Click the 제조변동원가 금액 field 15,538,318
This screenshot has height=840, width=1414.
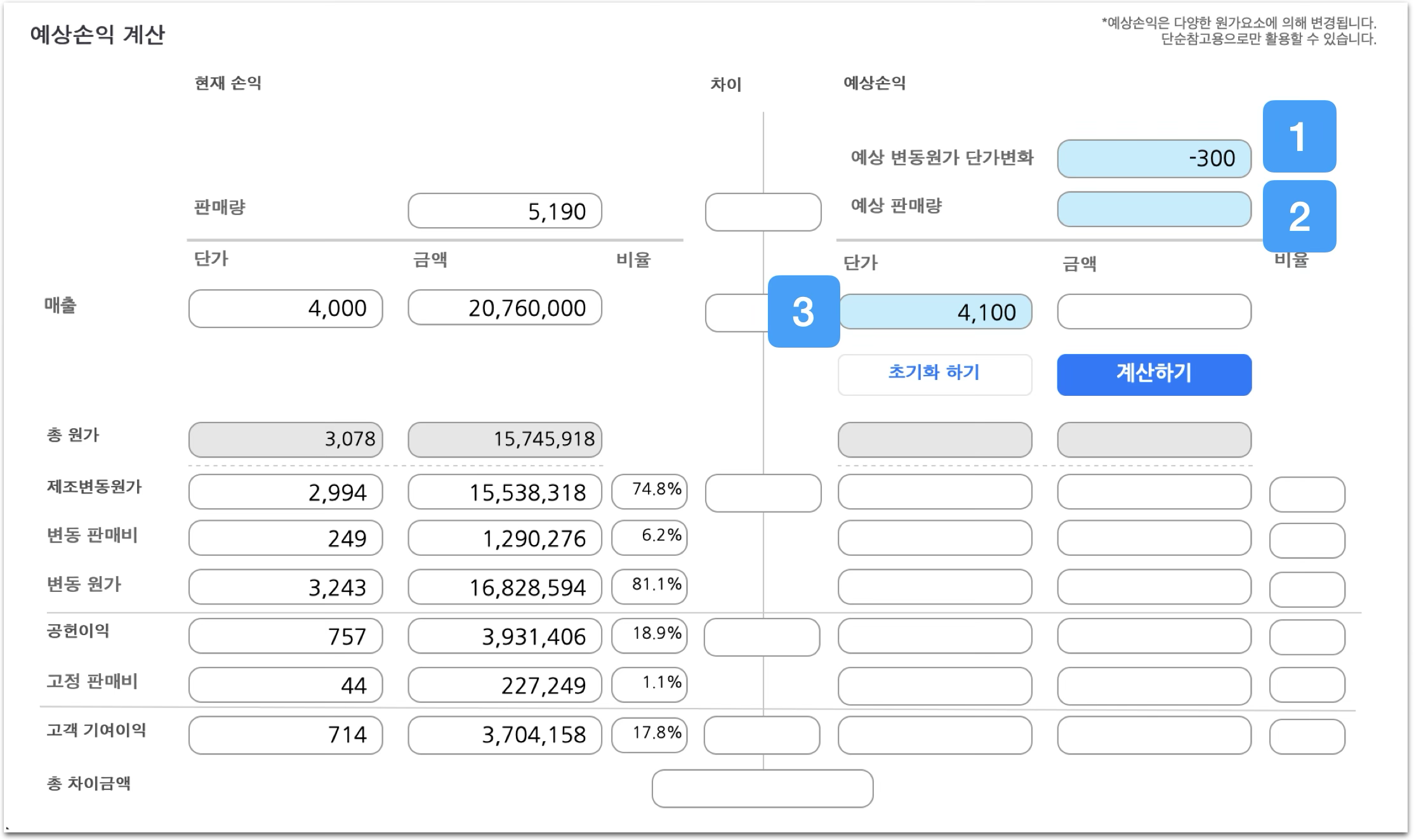(x=505, y=492)
